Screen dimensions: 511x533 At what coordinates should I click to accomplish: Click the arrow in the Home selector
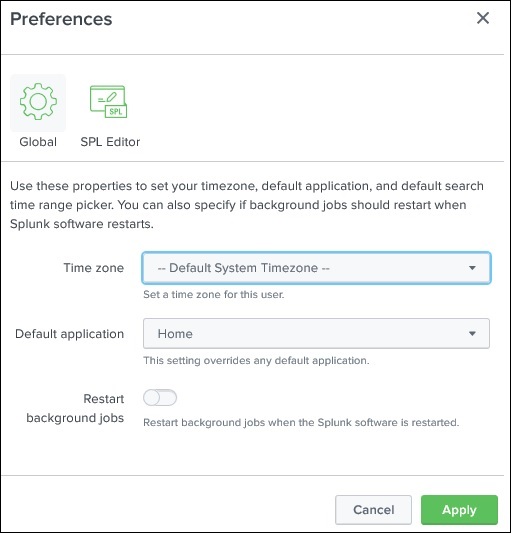[472, 333]
